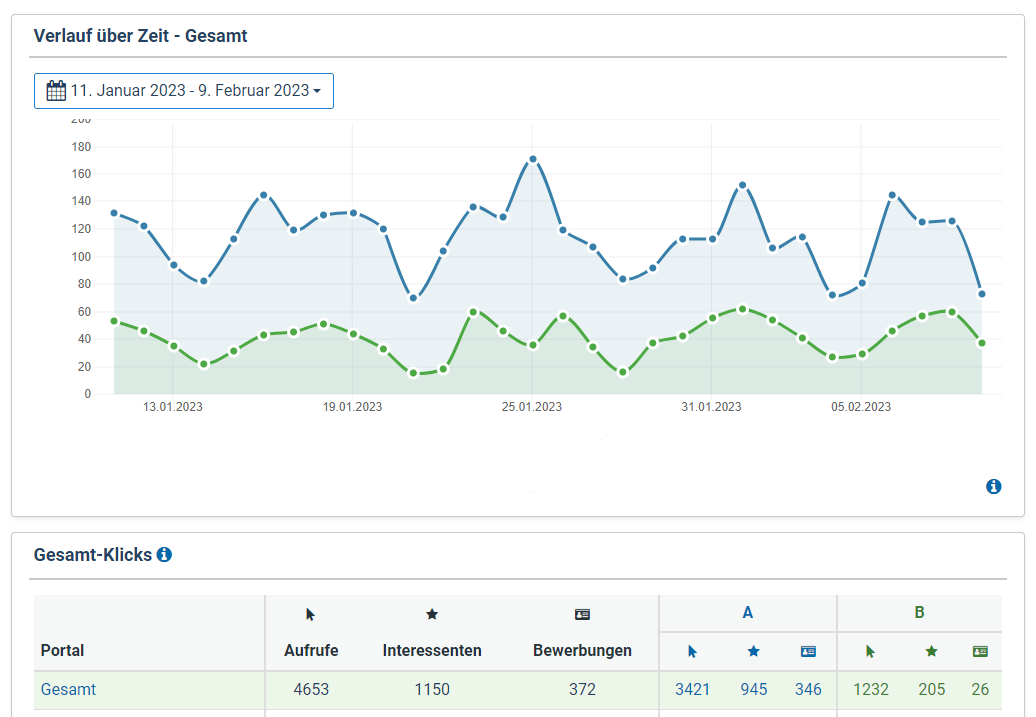Select blue star icon under column A
The width and height of the screenshot is (1036, 717).
[754, 651]
